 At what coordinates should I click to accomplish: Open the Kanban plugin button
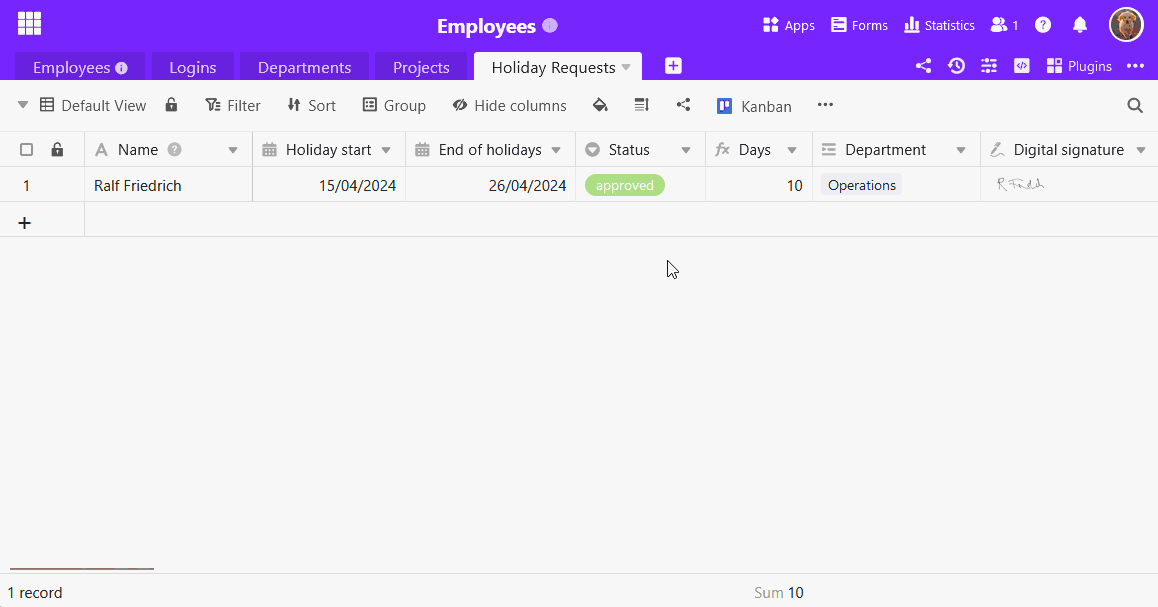754,106
